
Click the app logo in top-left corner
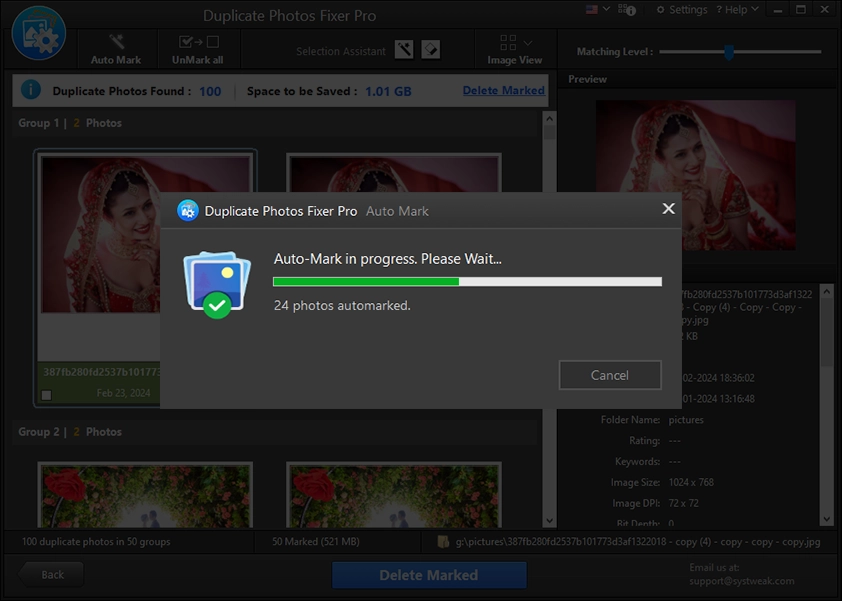point(39,33)
